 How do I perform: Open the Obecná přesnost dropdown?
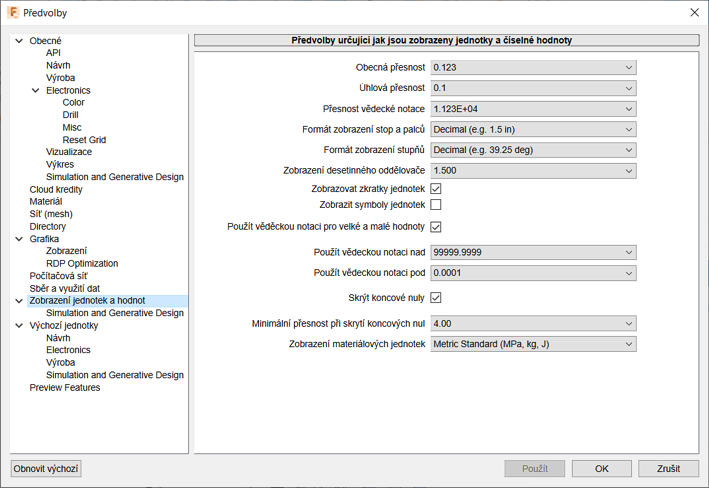click(x=533, y=67)
